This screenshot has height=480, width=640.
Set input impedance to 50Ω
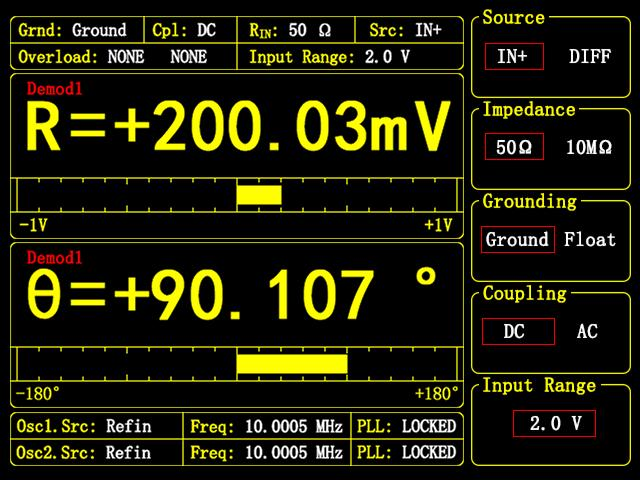click(x=513, y=148)
